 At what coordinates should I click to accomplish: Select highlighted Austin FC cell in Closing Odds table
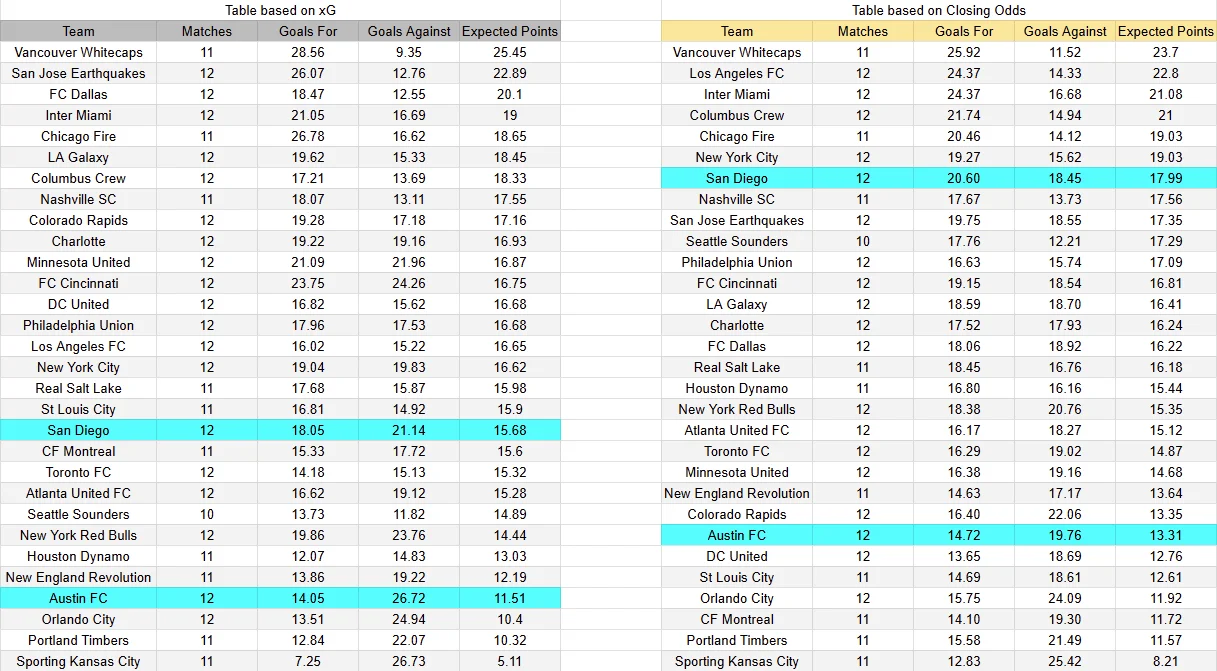click(x=737, y=535)
